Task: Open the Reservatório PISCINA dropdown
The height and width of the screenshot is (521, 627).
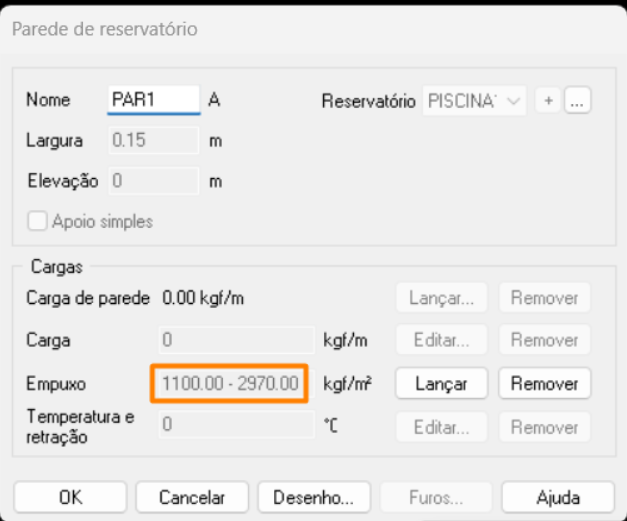Action: tap(474, 101)
